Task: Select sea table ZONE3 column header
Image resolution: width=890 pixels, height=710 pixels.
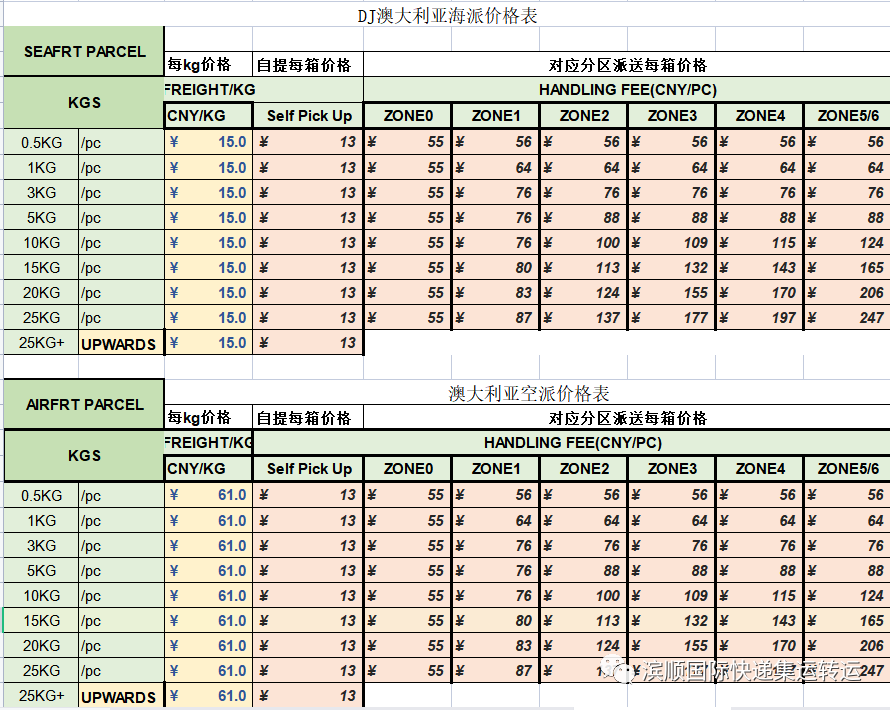Action: [x=671, y=116]
